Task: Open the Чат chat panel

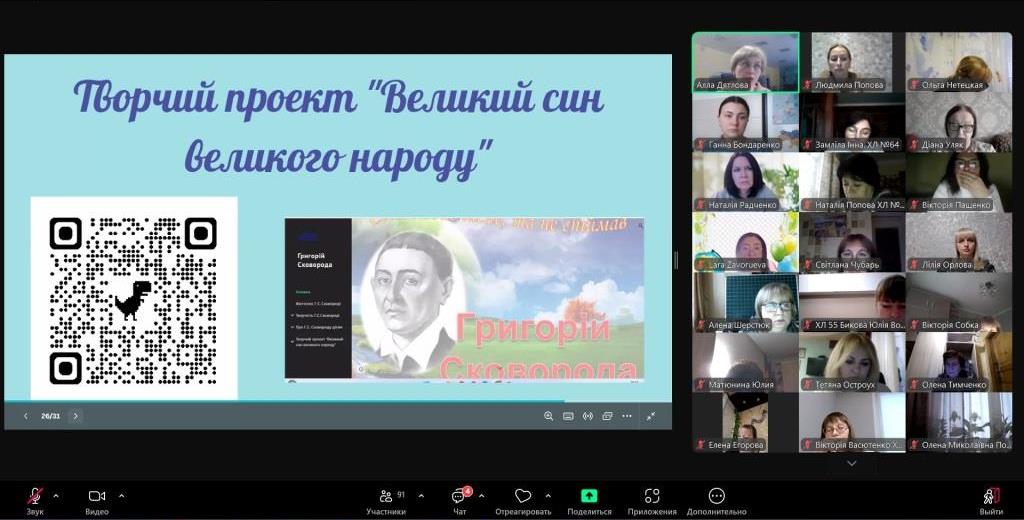Action: 460,501
